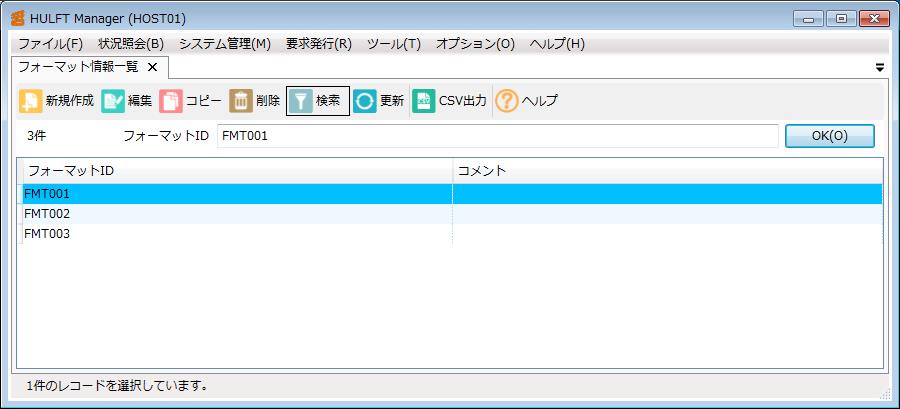This screenshot has width=900, height=409.
Task: Open the 状況照会(B) menu
Action: click(x=131, y=44)
